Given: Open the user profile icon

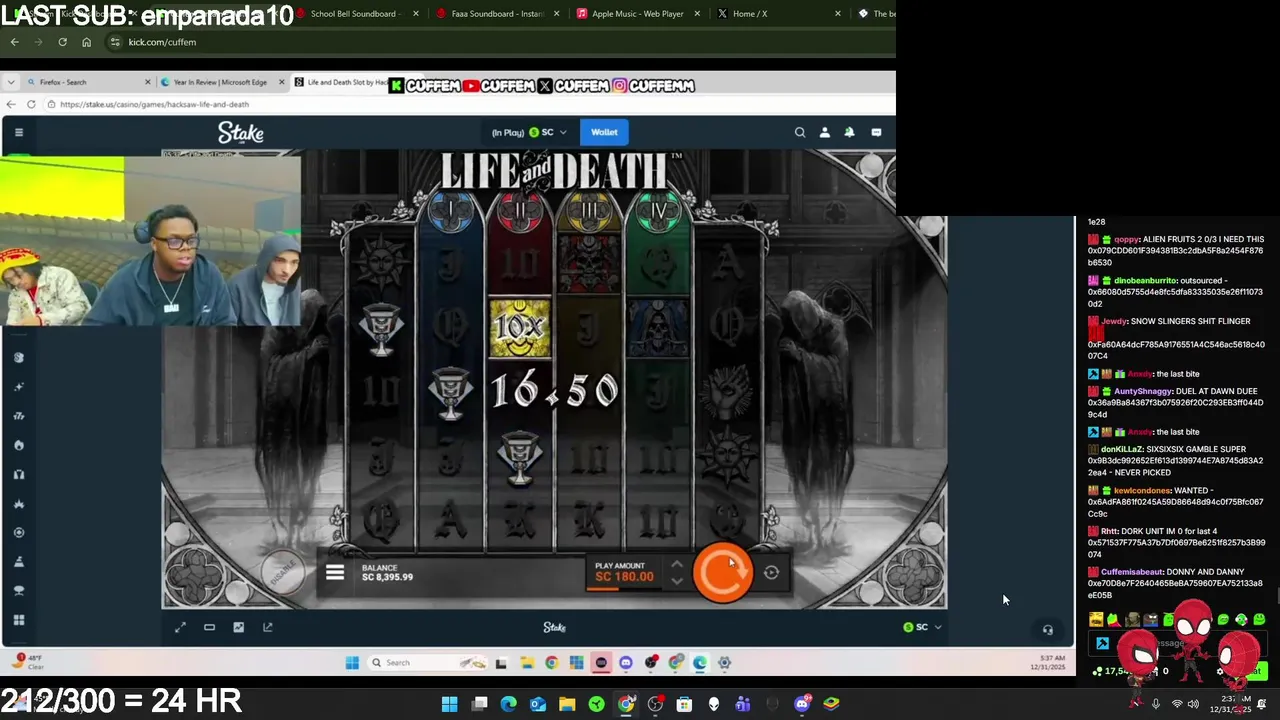Looking at the screenshot, I should click(825, 132).
